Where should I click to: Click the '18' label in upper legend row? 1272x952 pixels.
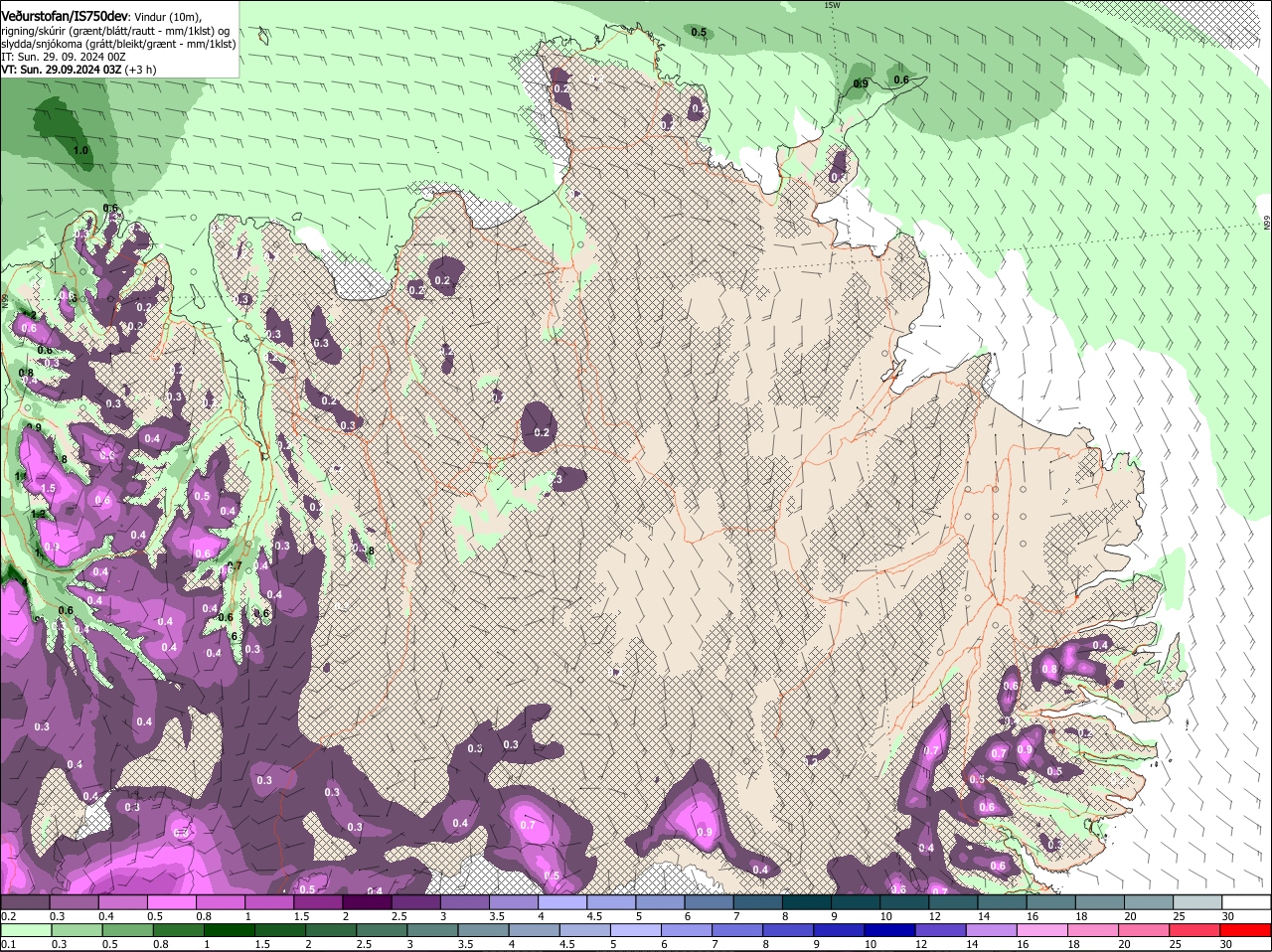click(x=1081, y=916)
